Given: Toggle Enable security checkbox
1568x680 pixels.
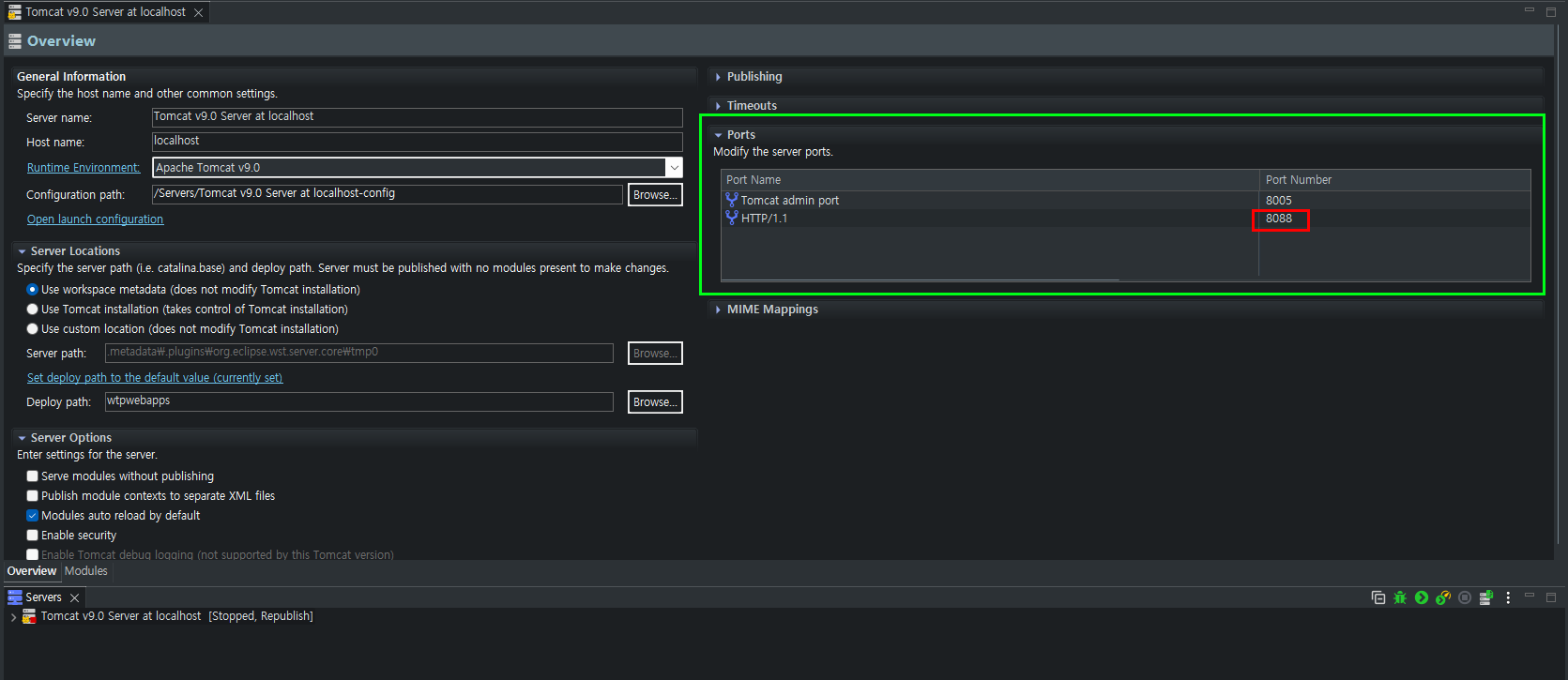Looking at the screenshot, I should 32,536.
